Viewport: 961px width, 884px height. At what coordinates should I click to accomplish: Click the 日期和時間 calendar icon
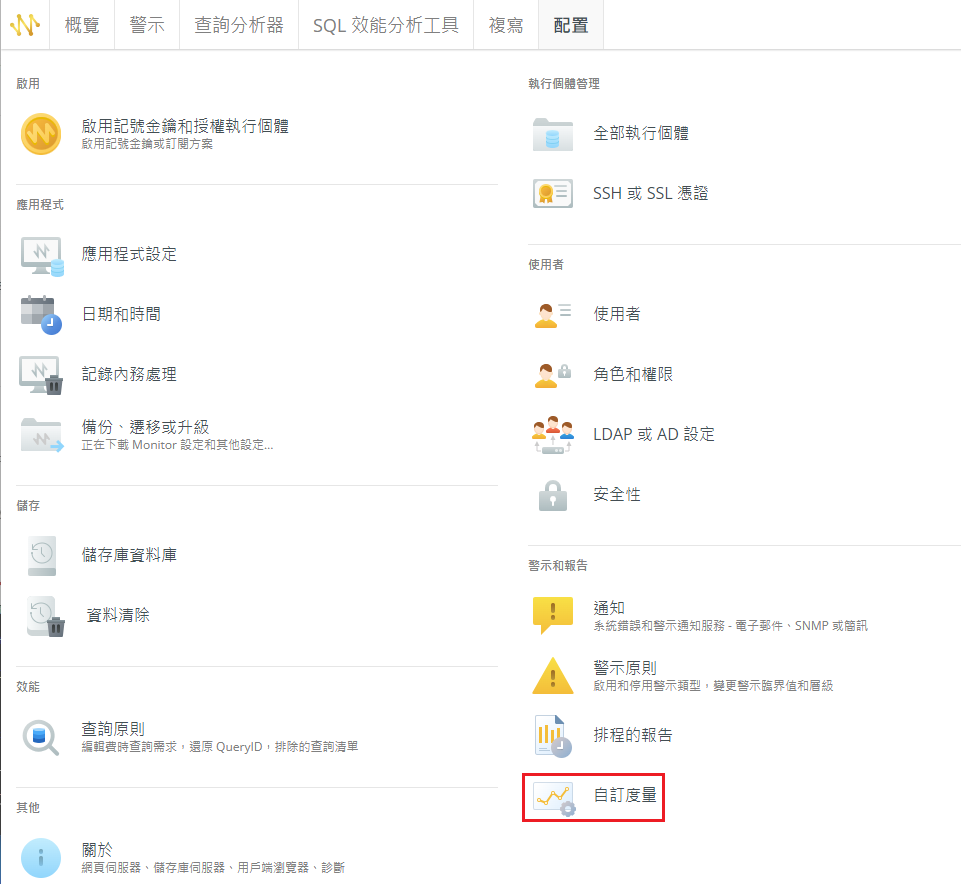[x=41, y=315]
